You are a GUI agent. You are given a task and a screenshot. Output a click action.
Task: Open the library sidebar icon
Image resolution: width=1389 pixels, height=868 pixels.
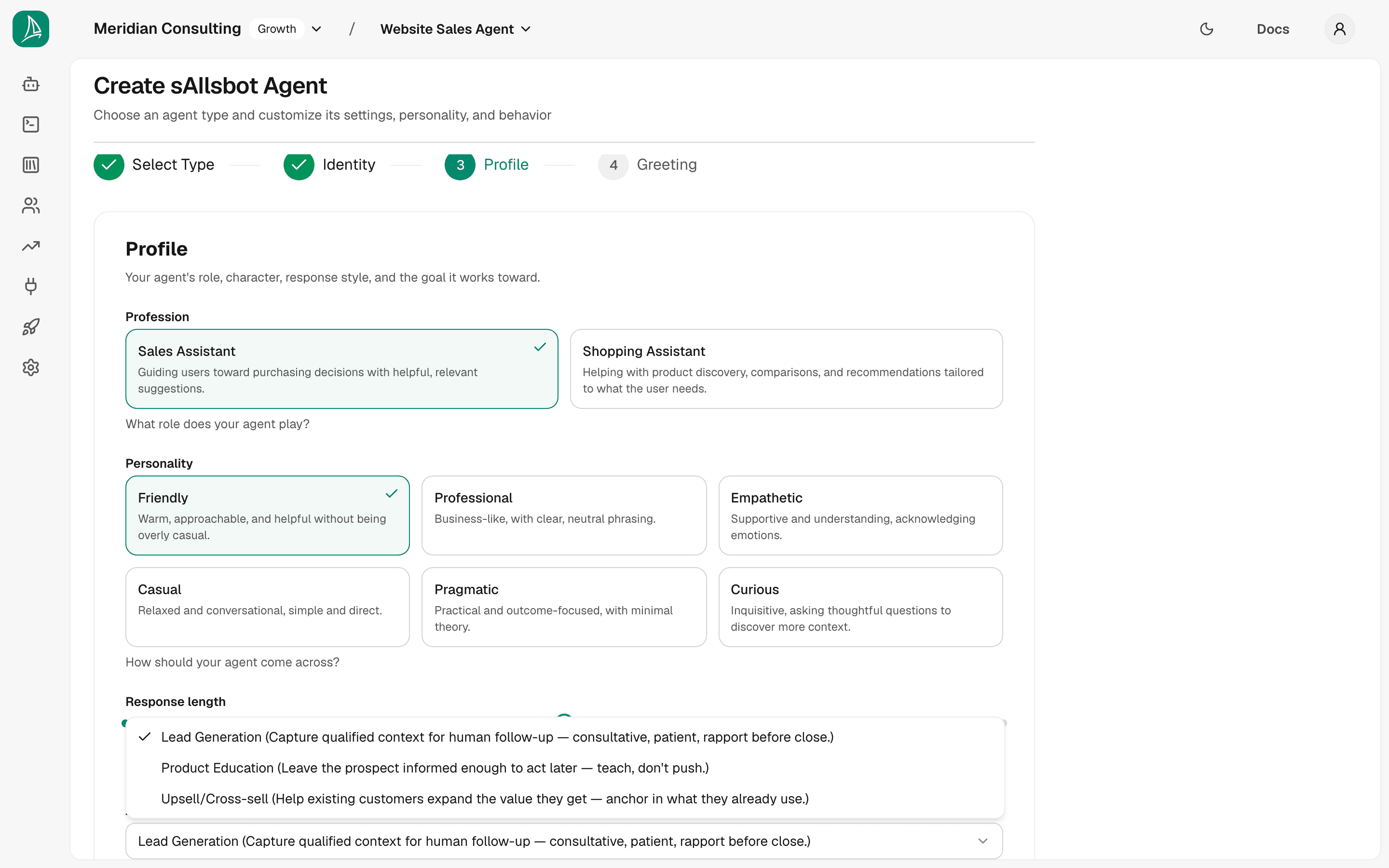[31, 165]
